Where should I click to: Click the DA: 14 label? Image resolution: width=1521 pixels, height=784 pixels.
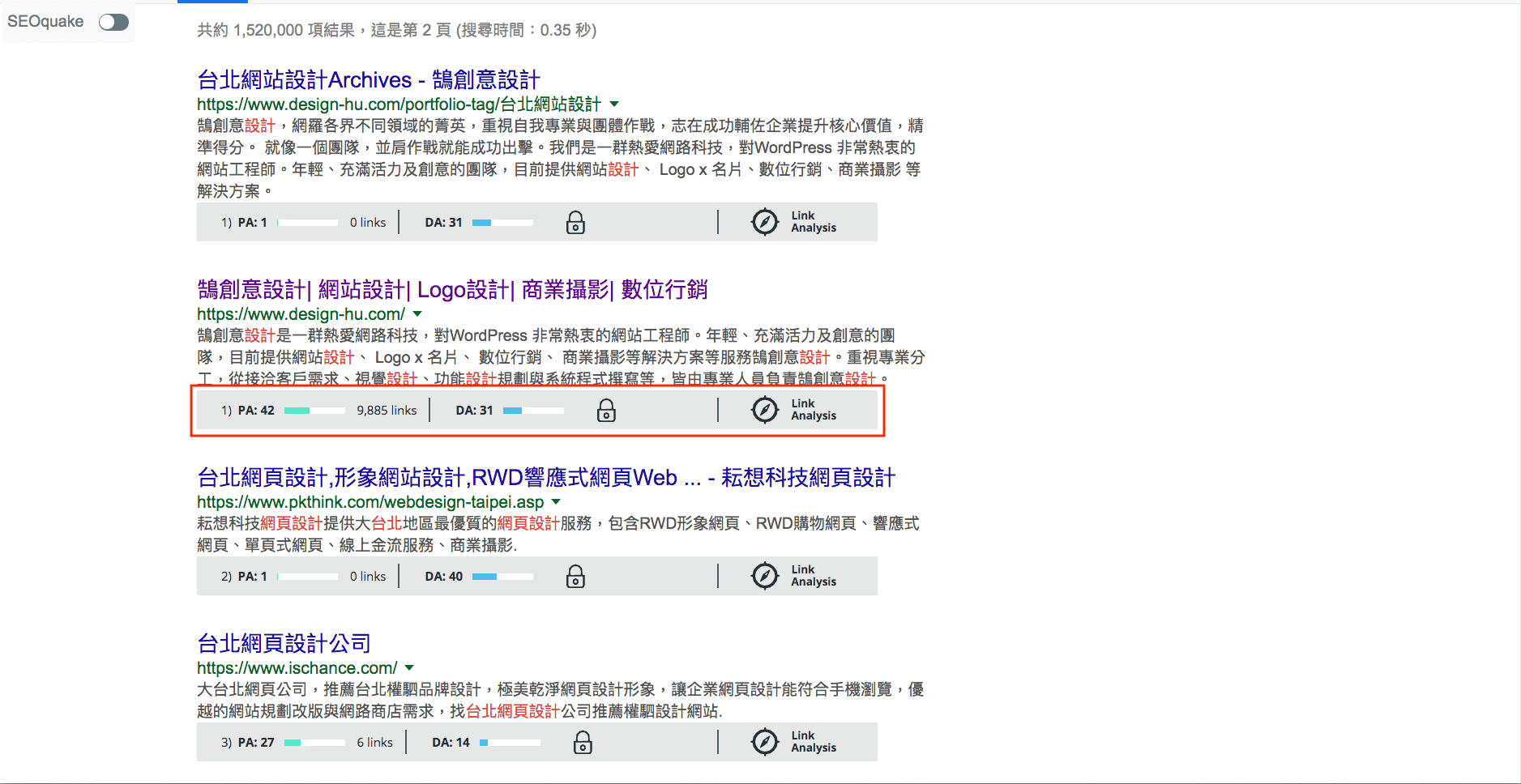click(x=451, y=743)
